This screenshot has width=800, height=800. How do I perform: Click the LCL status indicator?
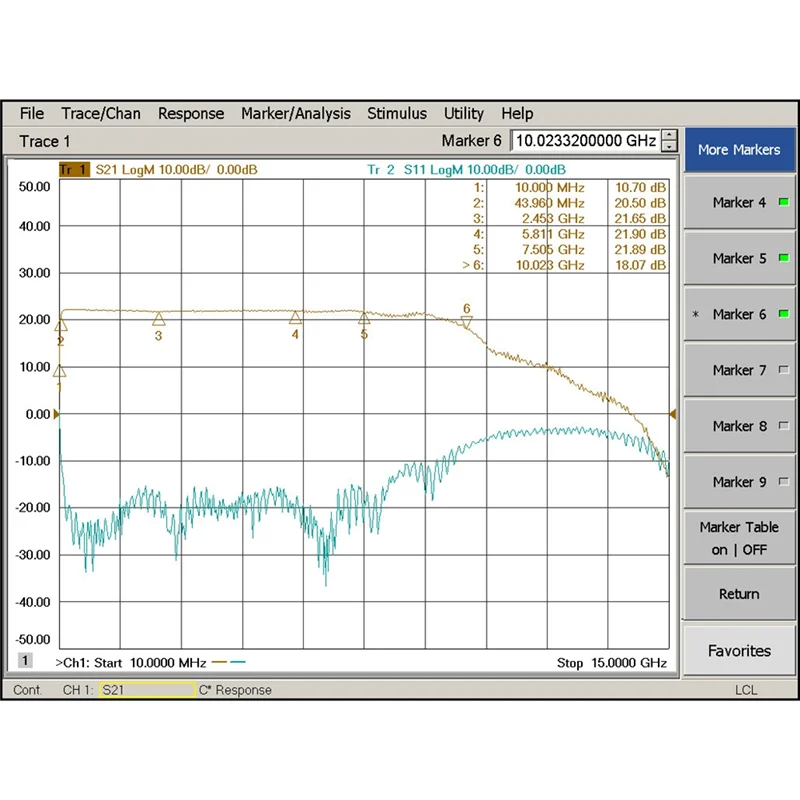tap(746, 690)
